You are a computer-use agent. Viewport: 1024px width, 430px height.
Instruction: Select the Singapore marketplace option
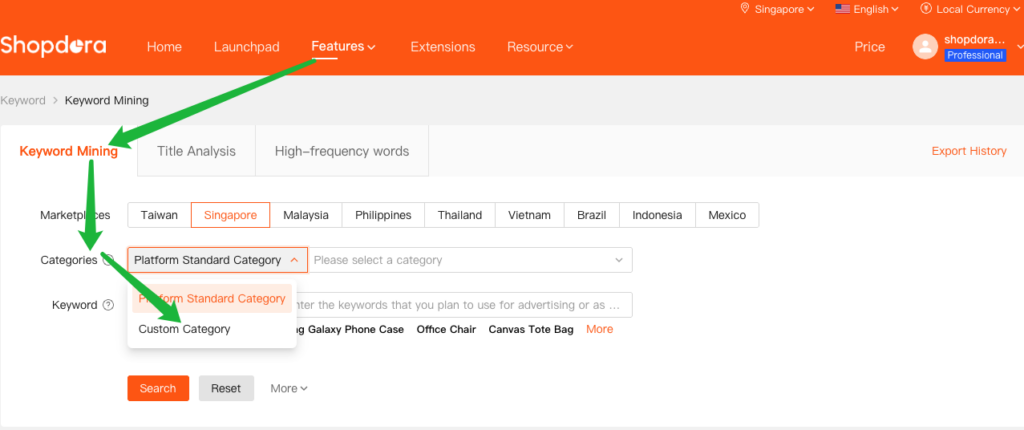point(230,215)
